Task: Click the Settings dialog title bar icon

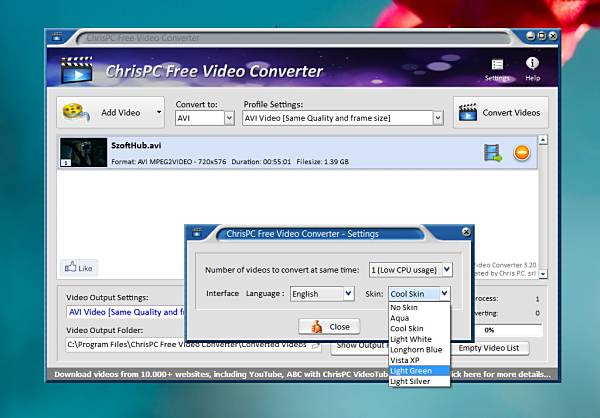Action: (196, 232)
